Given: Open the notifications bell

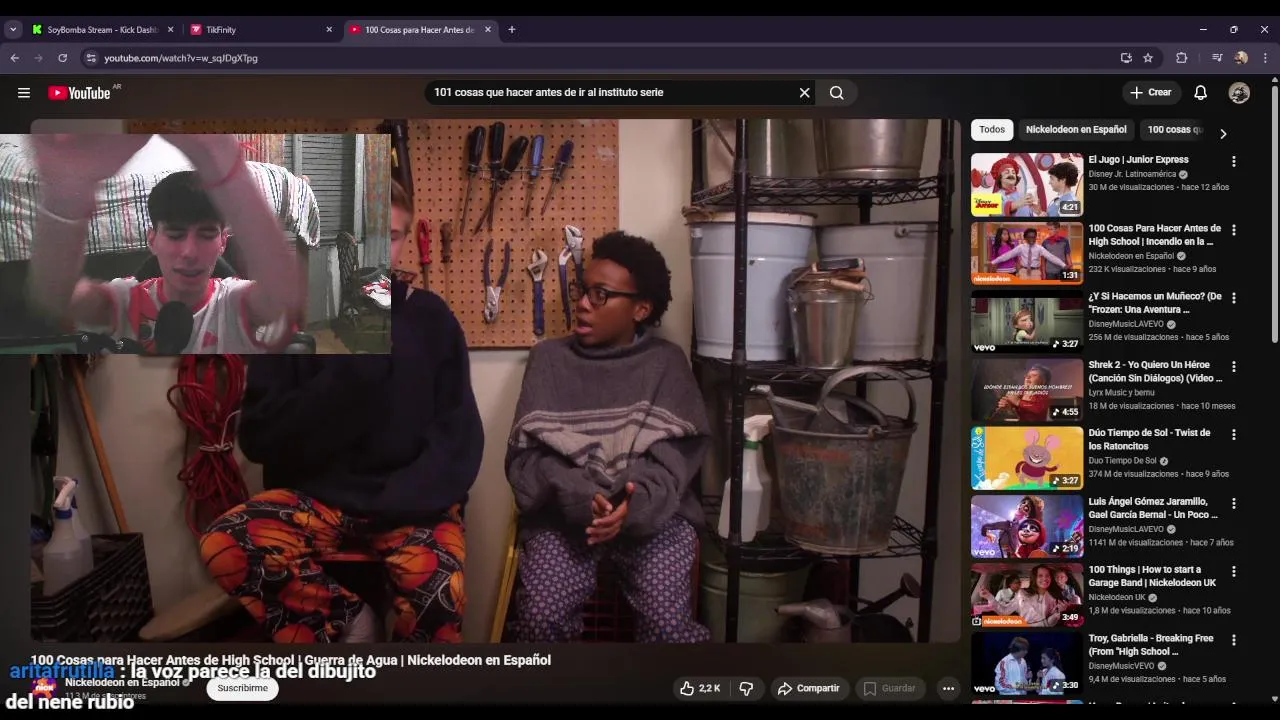Looking at the screenshot, I should coord(1200,93).
